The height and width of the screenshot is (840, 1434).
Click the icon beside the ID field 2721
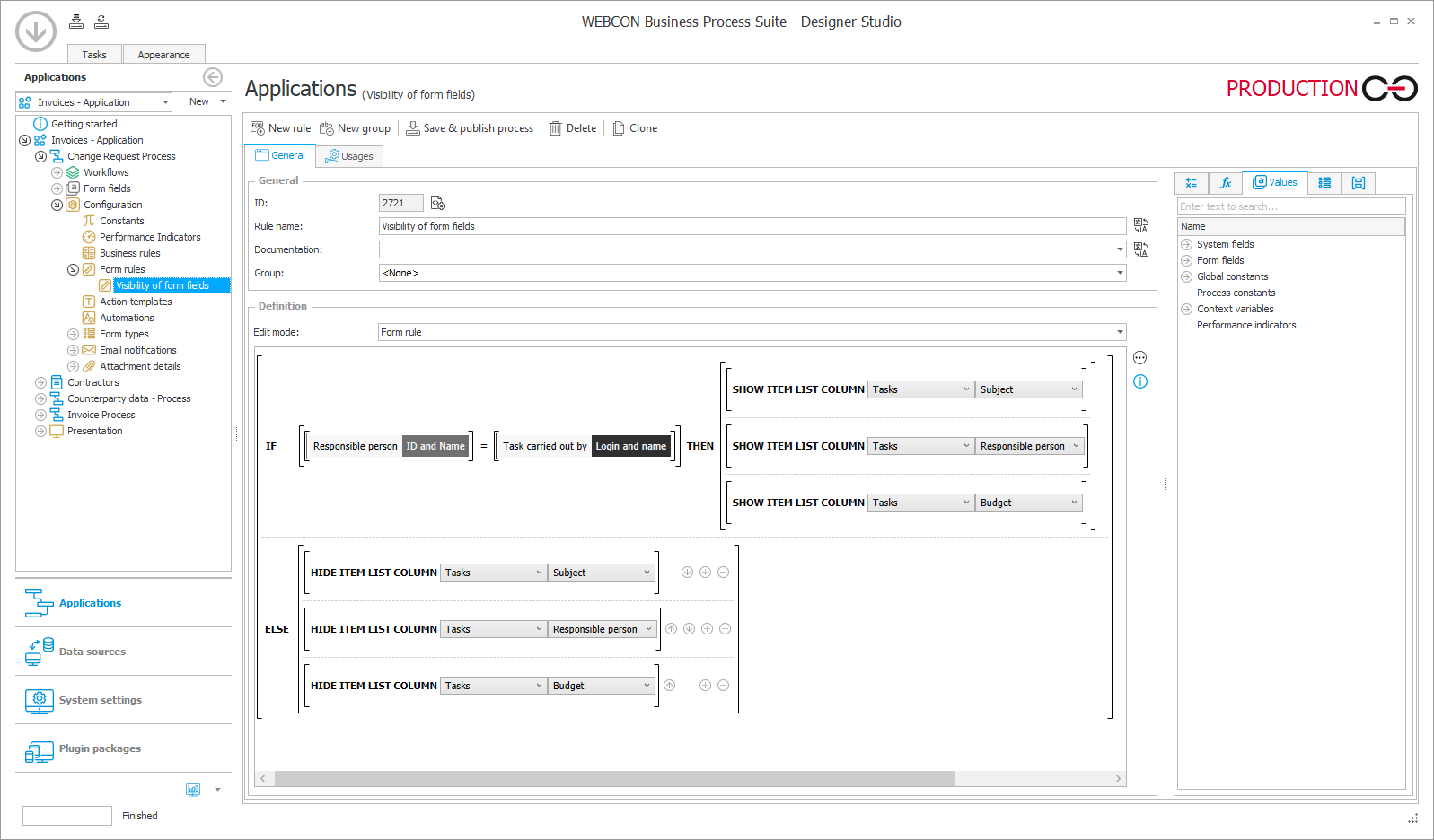coord(438,203)
